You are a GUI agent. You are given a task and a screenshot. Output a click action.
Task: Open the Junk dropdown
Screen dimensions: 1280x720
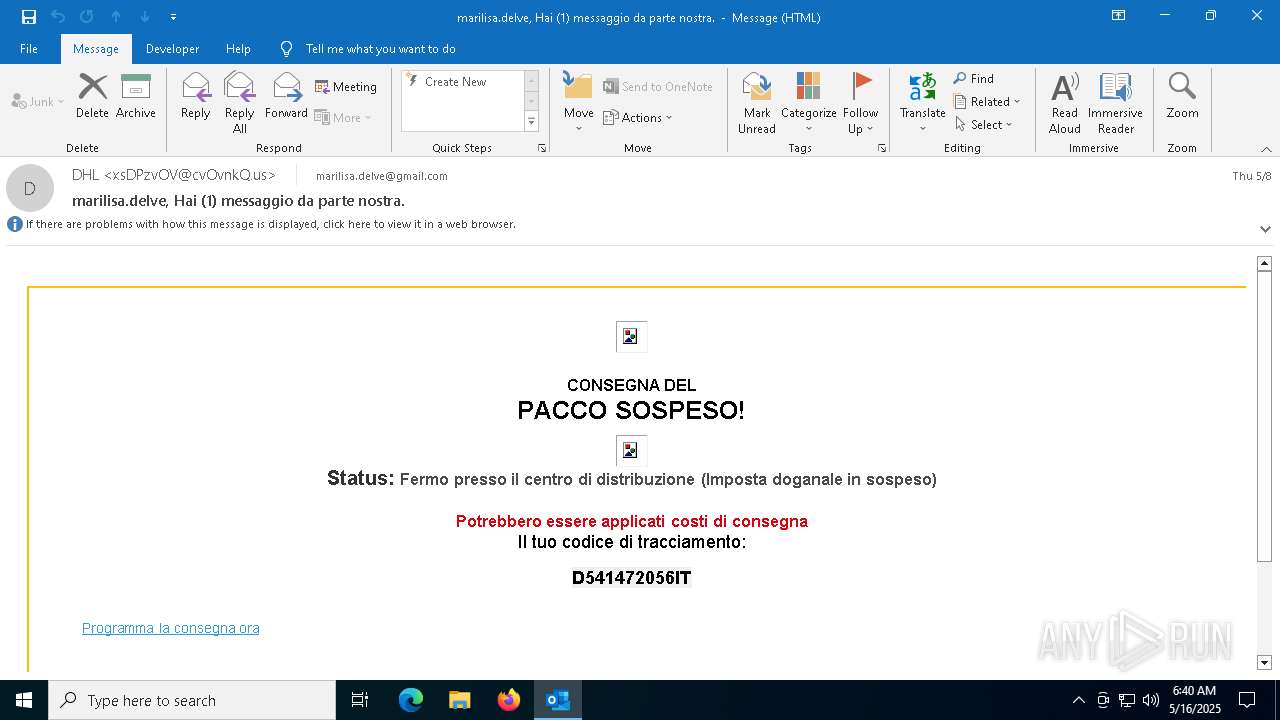point(38,102)
